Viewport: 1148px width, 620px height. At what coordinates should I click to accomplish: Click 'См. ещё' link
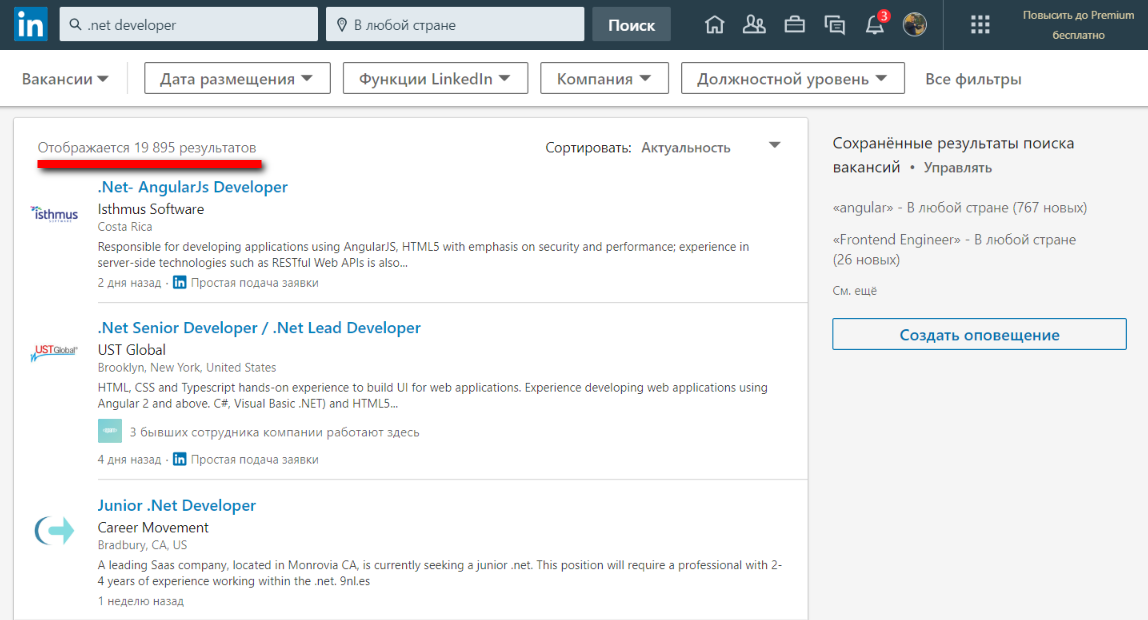(x=854, y=291)
